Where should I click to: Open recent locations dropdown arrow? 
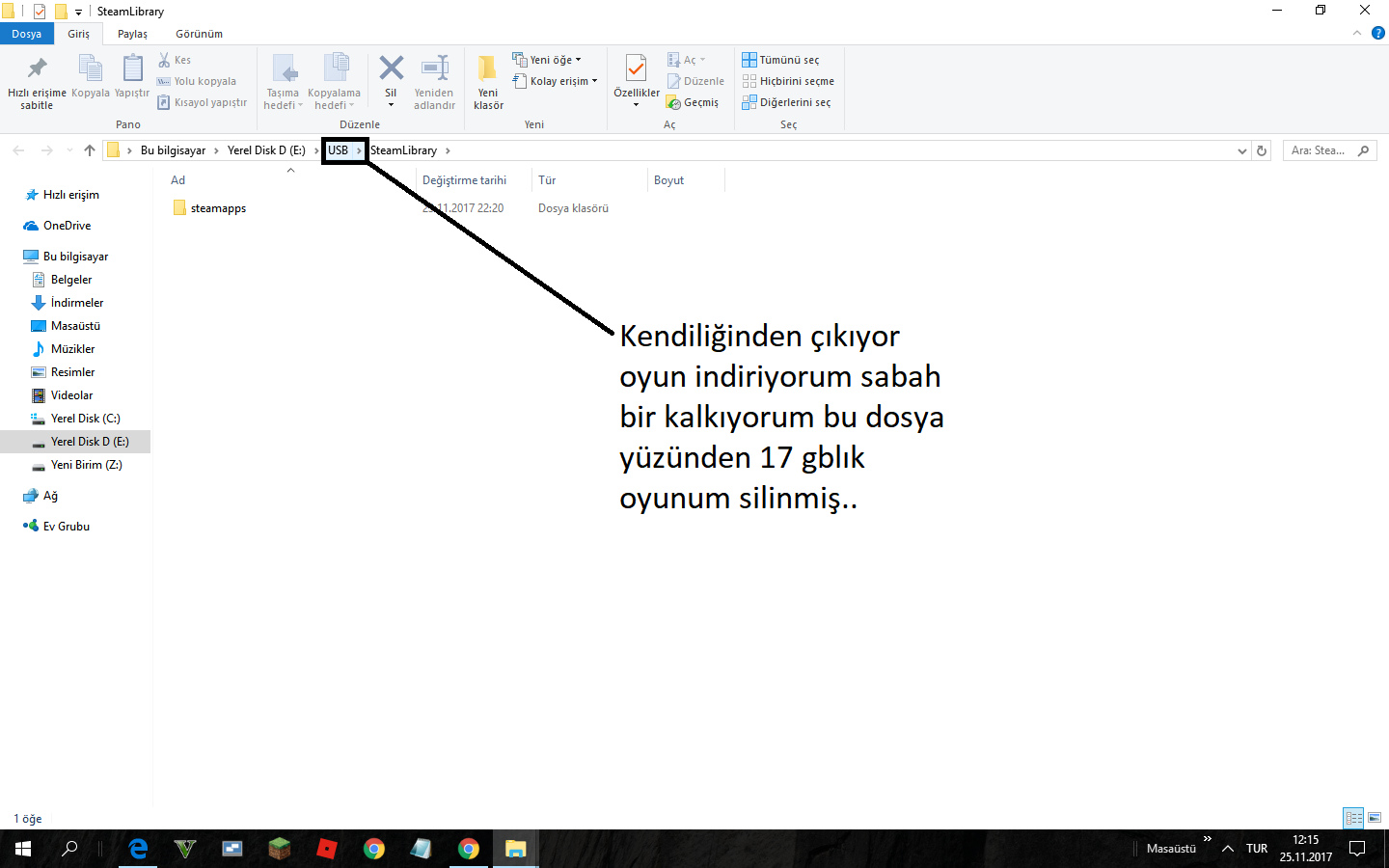coord(69,150)
